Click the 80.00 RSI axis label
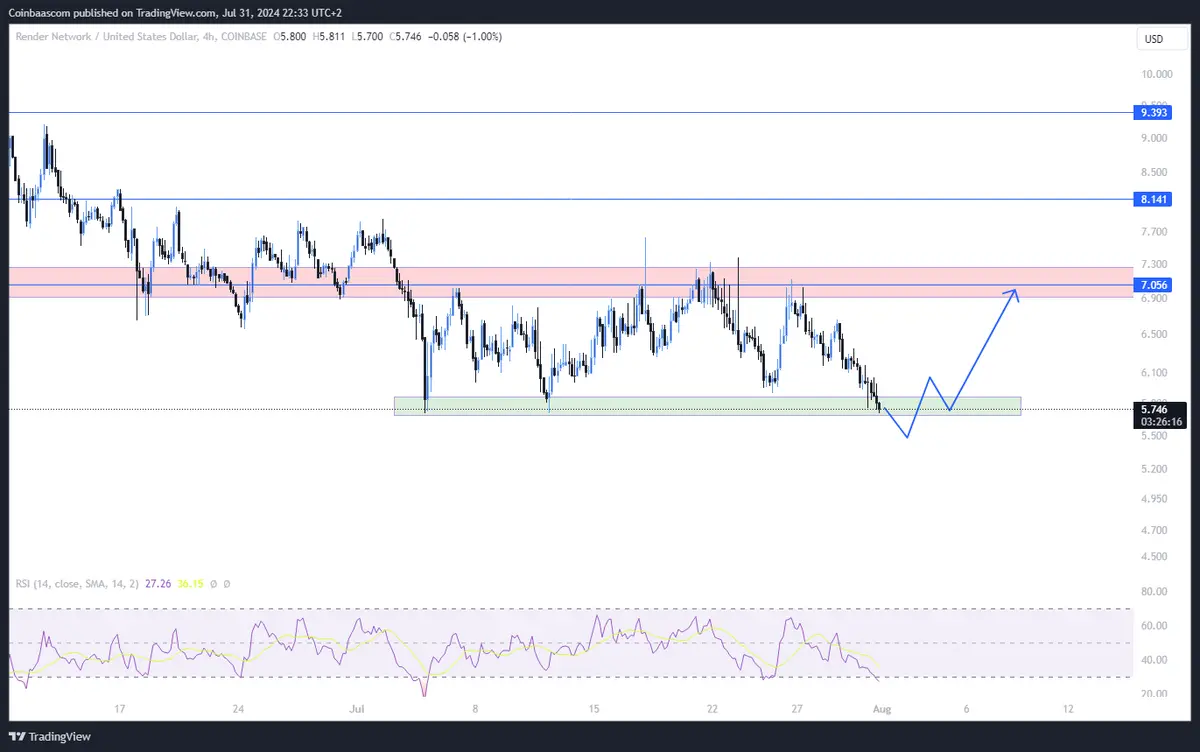Screen dimensions: 1200x752 click(x=1154, y=591)
